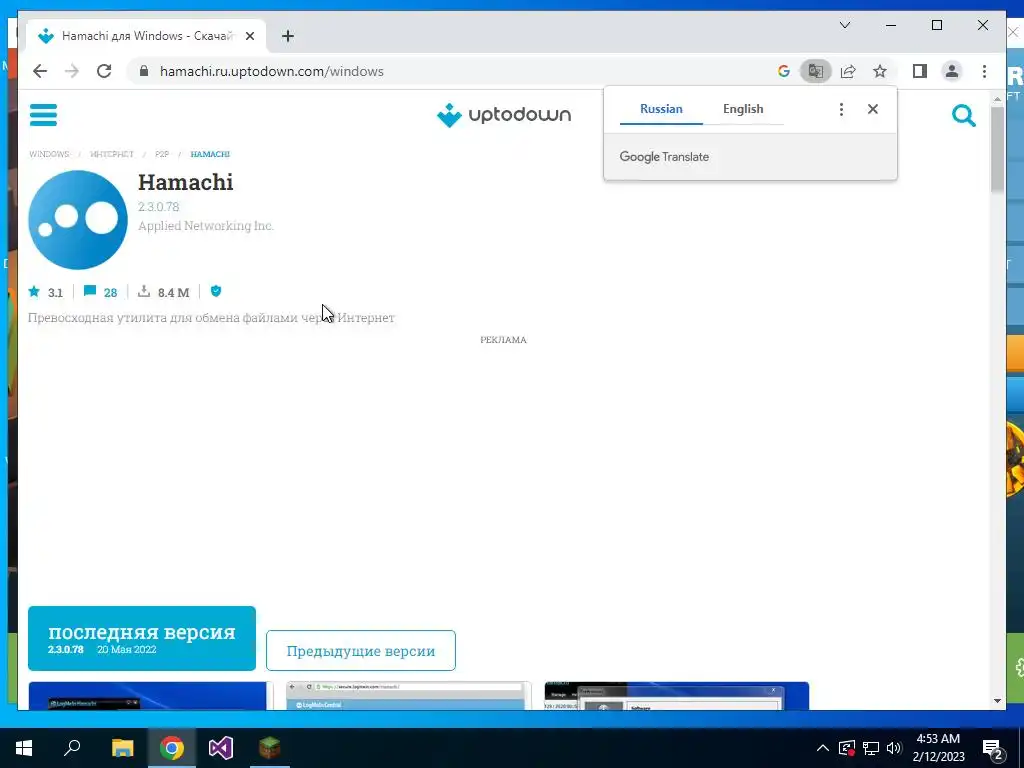Viewport: 1024px width, 768px height.
Task: Open the Uptodown hamburger menu
Action: pos(43,115)
